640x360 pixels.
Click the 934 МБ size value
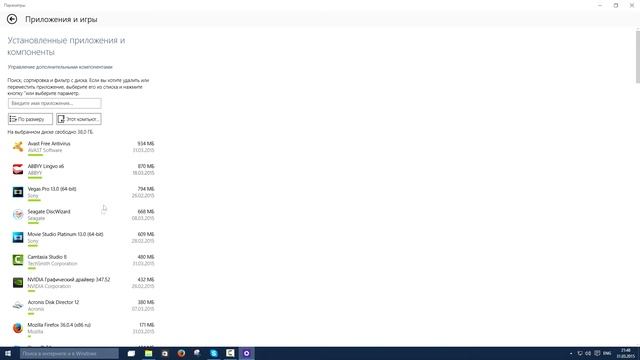pyautogui.click(x=146, y=144)
